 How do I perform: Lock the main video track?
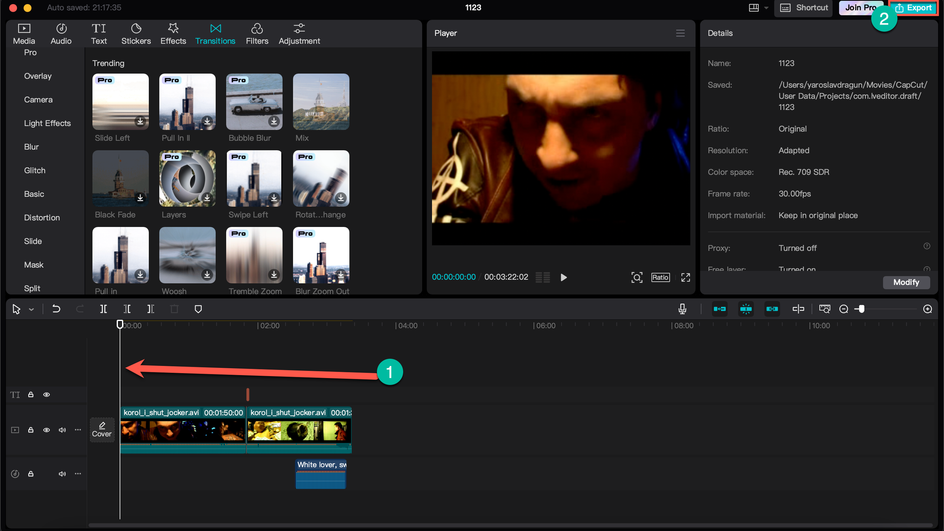(31, 430)
